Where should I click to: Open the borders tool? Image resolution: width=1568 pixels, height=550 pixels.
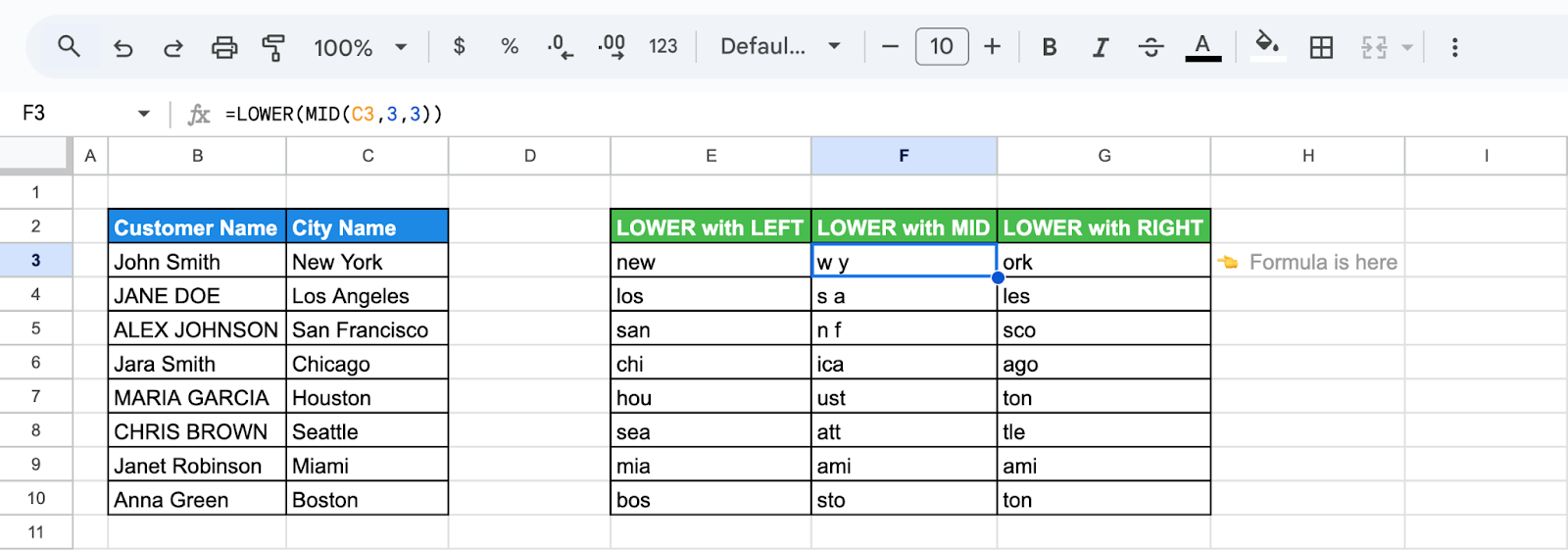(x=1321, y=47)
